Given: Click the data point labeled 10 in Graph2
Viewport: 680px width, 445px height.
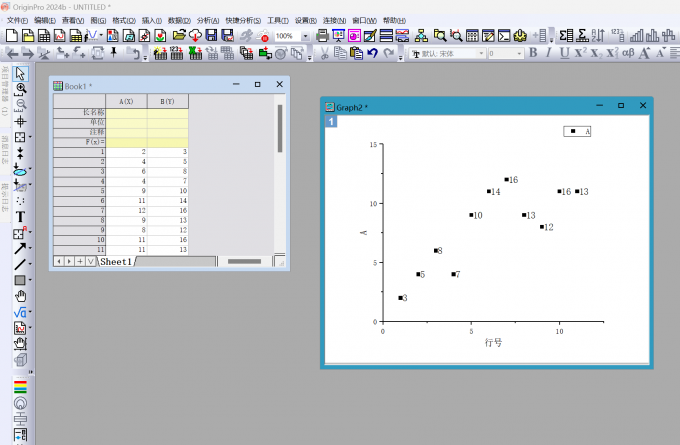Looking at the screenshot, I should (471, 215).
